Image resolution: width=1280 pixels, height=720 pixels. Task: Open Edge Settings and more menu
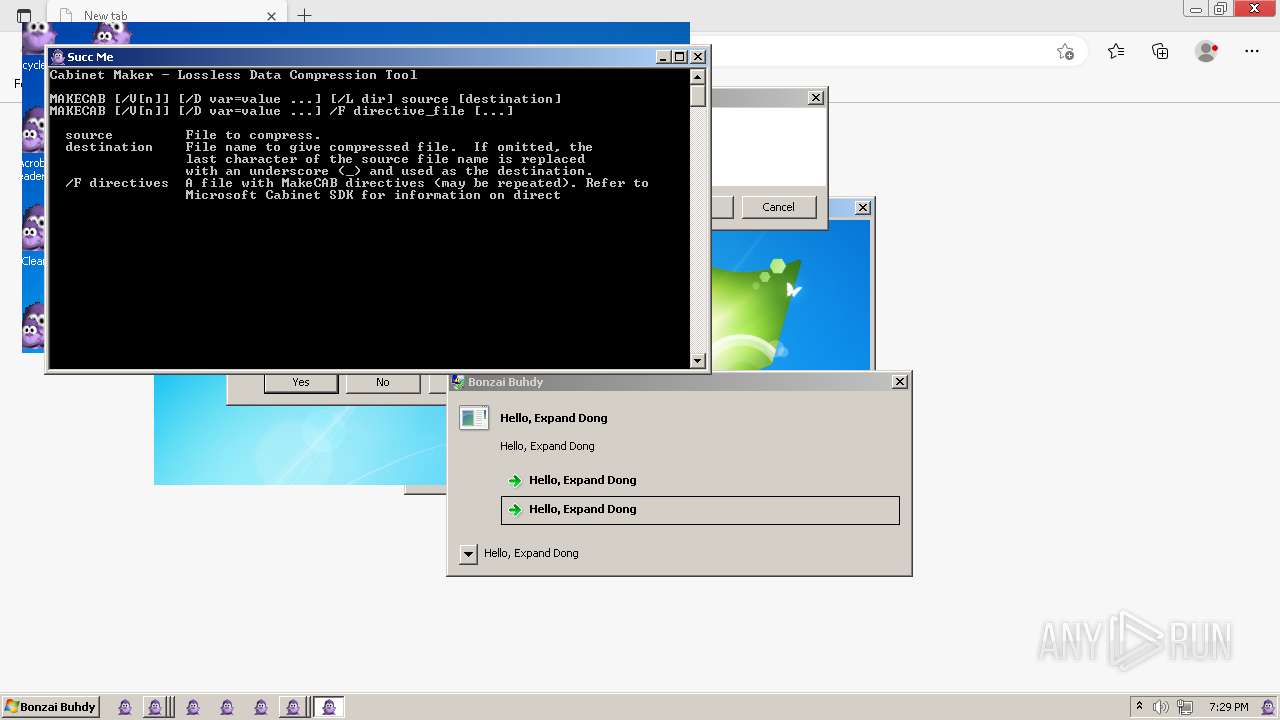pyautogui.click(x=1252, y=51)
